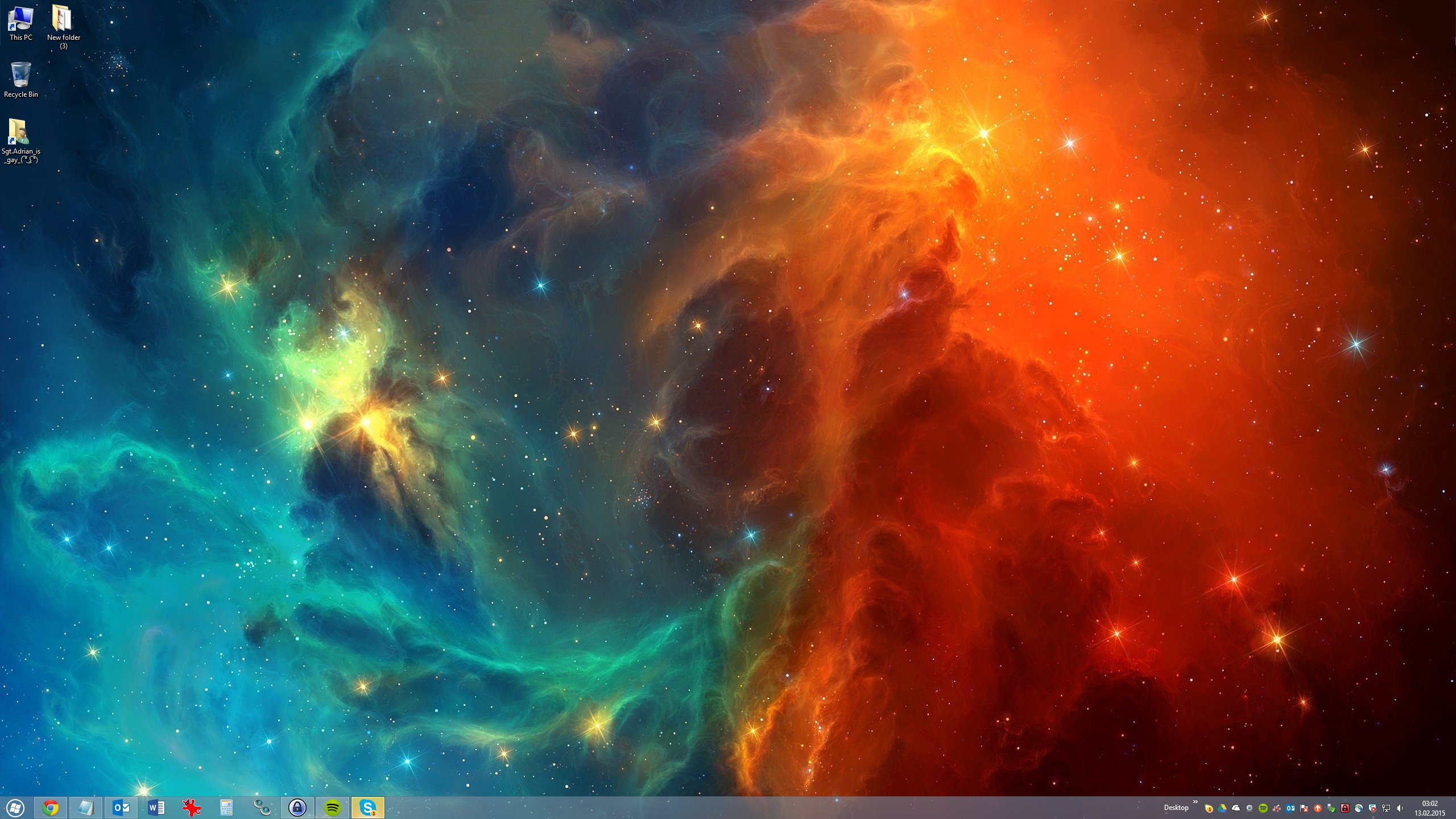Open the KeePass padlock taskbar icon
1456x819 pixels.
coord(297,808)
